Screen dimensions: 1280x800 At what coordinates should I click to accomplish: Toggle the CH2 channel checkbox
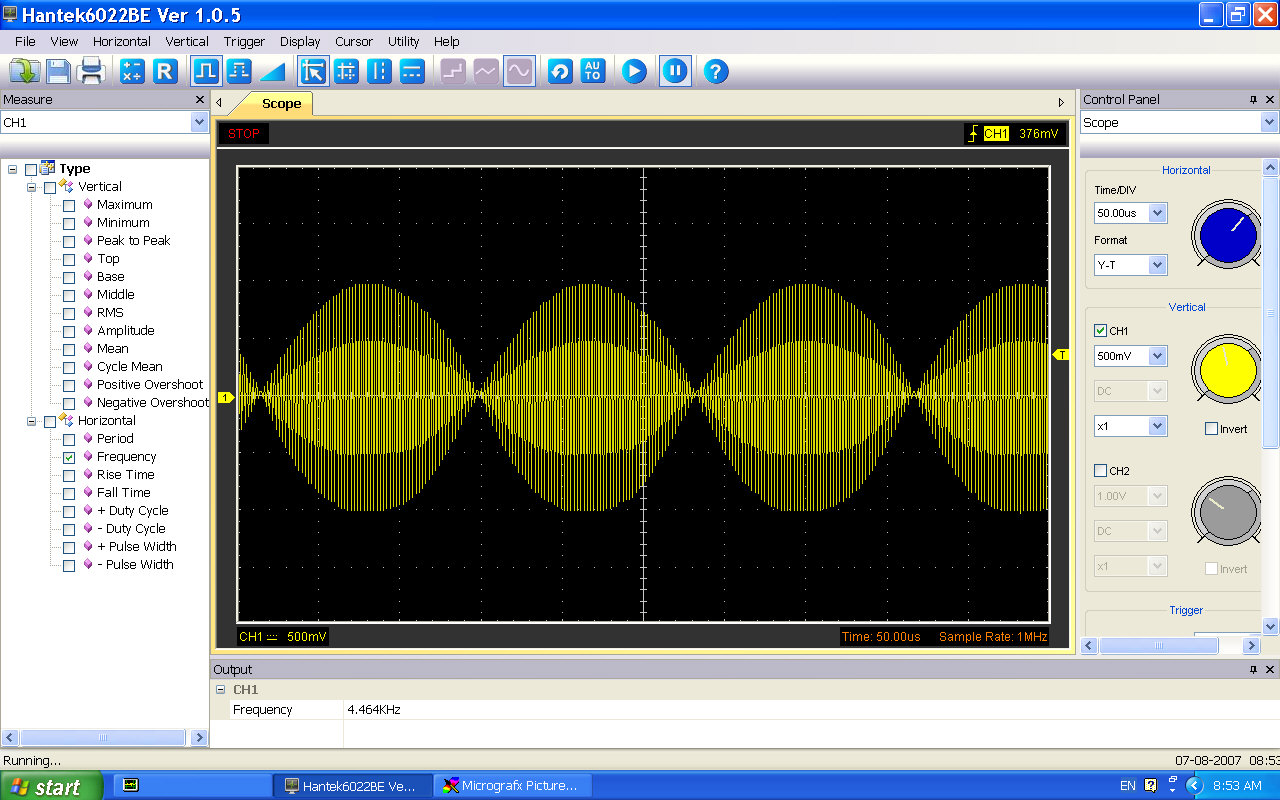pos(1101,471)
